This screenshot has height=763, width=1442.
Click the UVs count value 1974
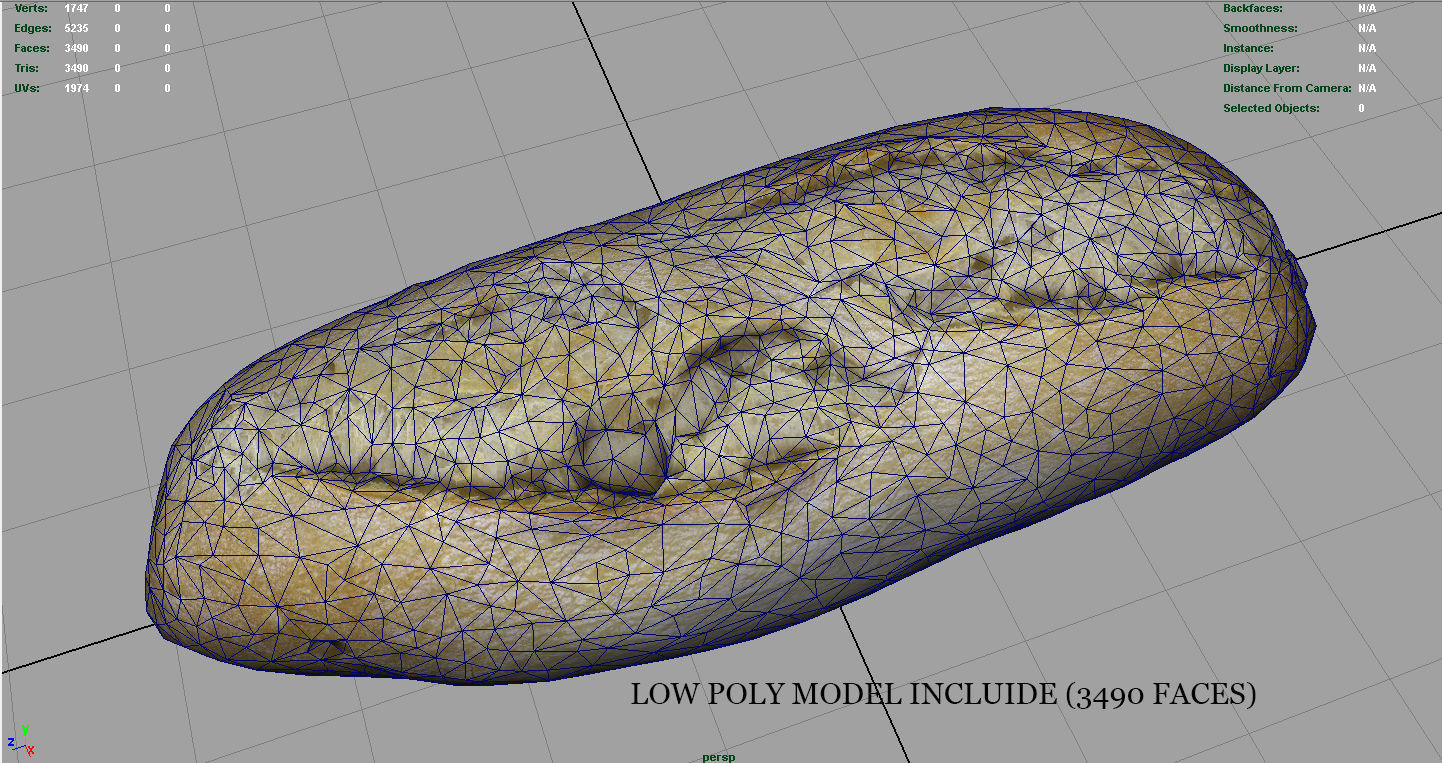point(77,88)
